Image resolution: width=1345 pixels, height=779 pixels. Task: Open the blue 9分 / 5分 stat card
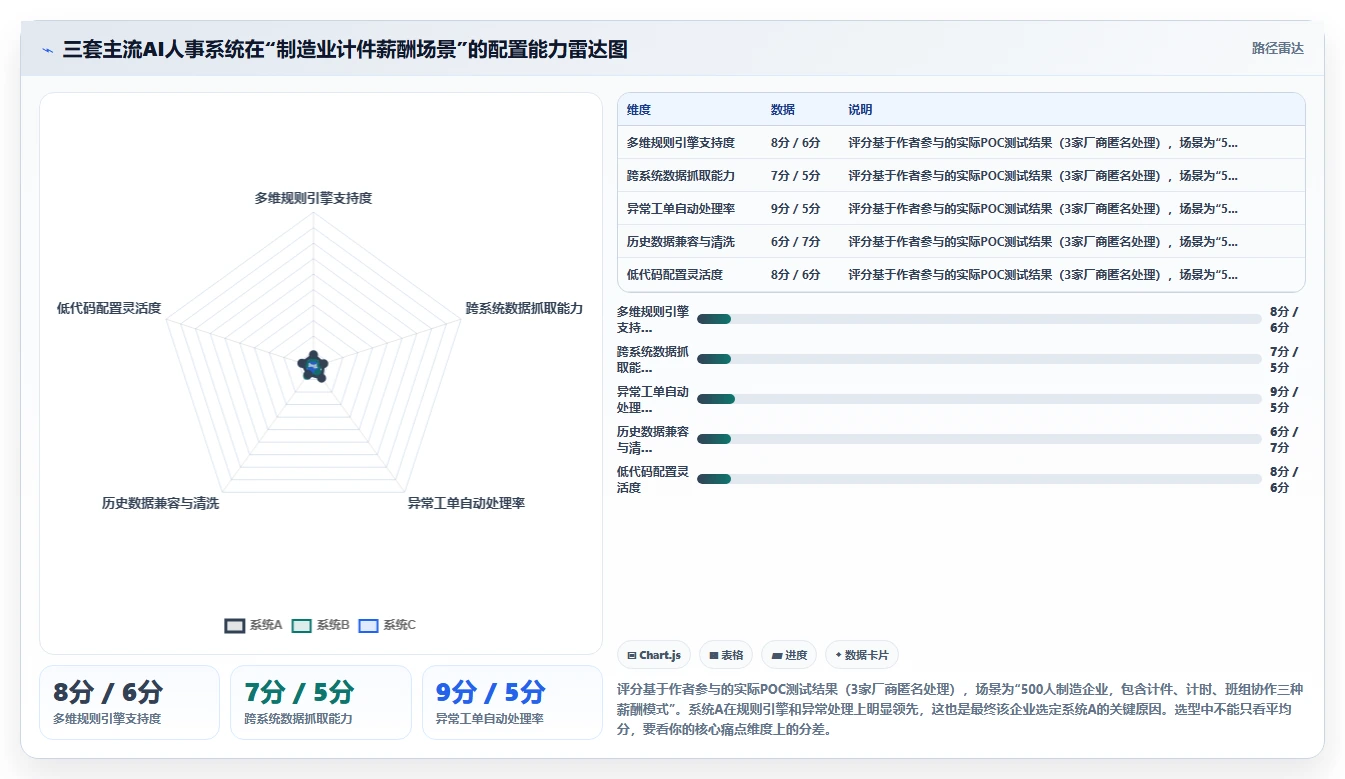tap(512, 702)
